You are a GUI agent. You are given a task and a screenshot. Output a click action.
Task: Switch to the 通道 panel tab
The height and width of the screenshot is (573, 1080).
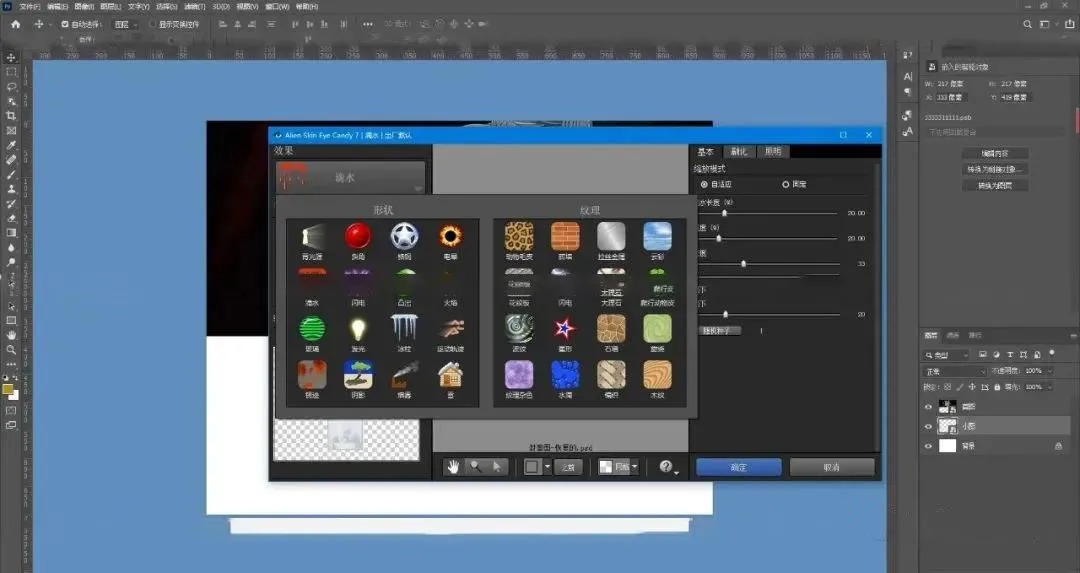(953, 335)
